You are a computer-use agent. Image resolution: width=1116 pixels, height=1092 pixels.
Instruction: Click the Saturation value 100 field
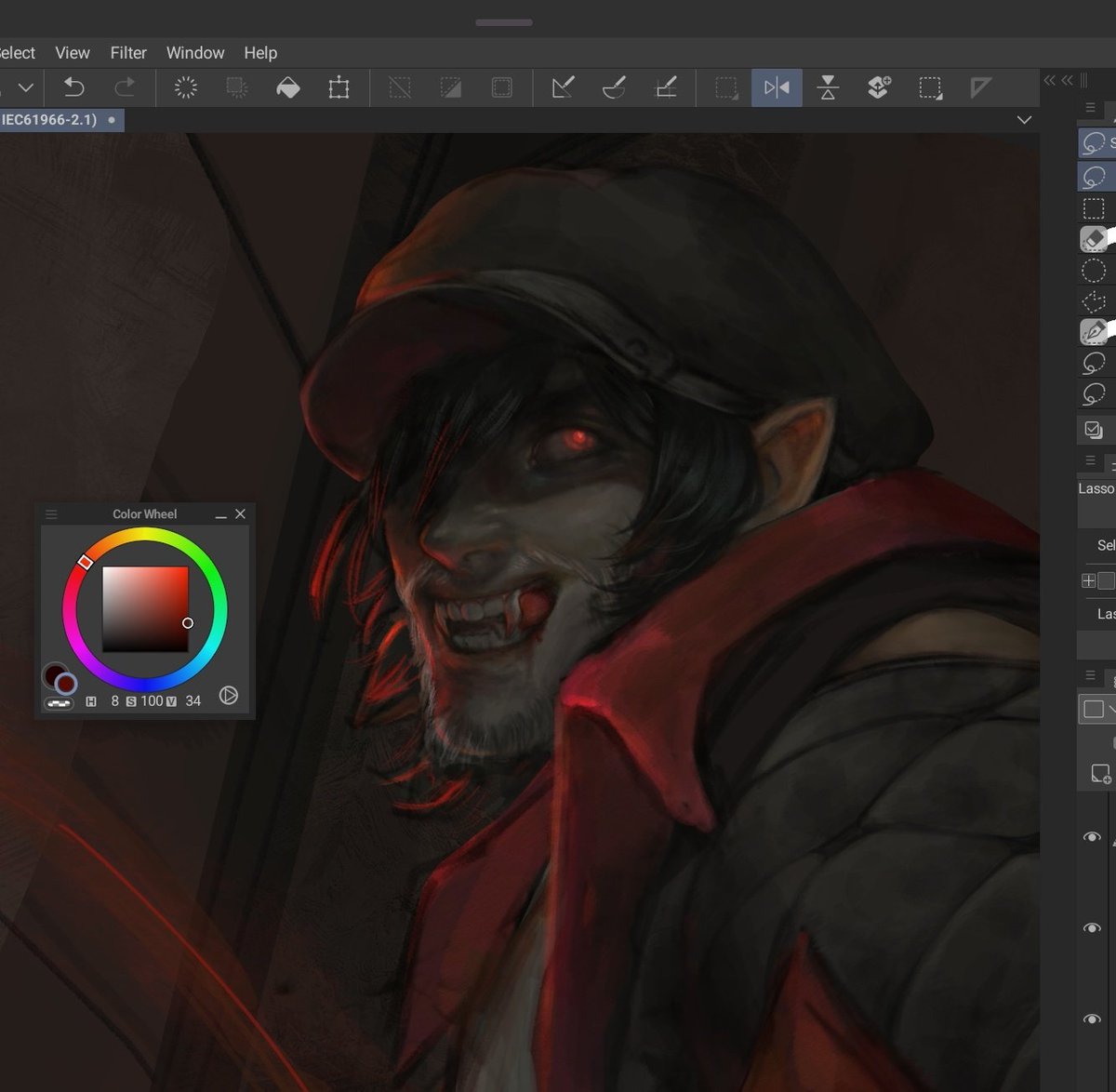point(152,701)
